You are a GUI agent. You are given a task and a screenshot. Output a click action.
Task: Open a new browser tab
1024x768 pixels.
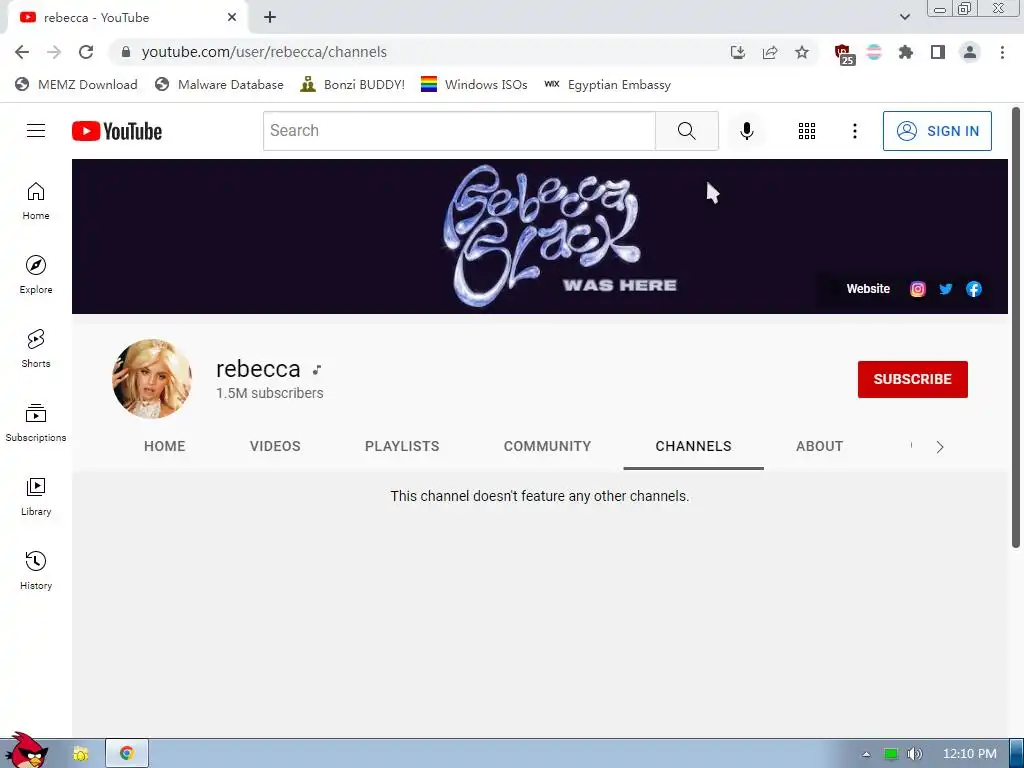click(270, 17)
